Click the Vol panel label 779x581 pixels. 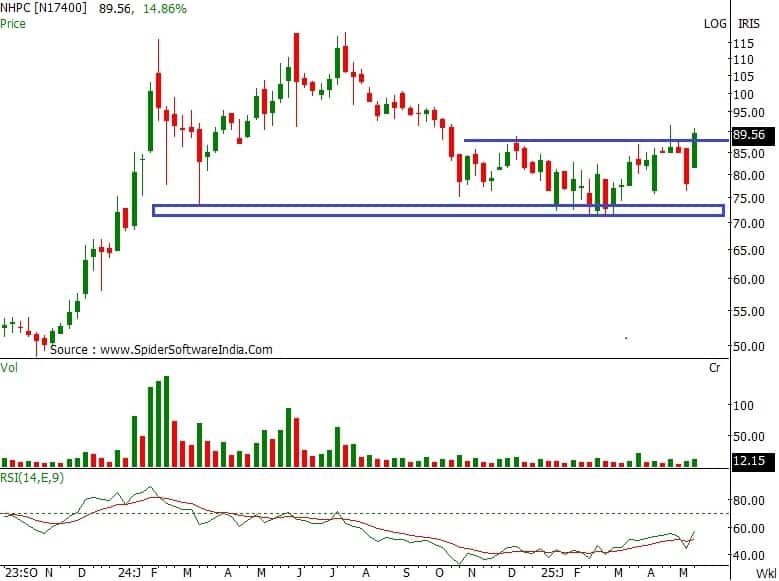click(x=10, y=368)
